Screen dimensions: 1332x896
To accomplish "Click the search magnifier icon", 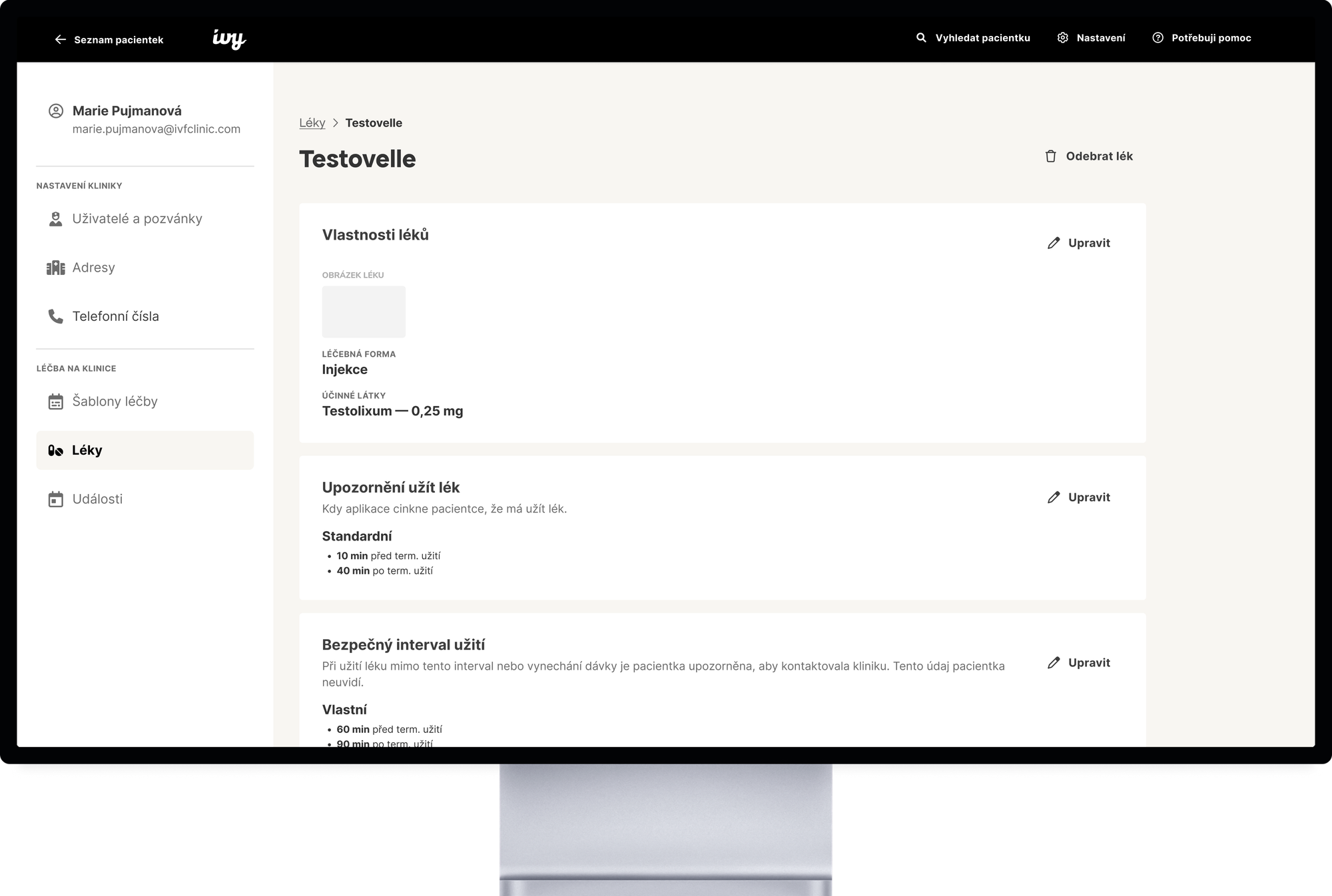I will click(921, 38).
